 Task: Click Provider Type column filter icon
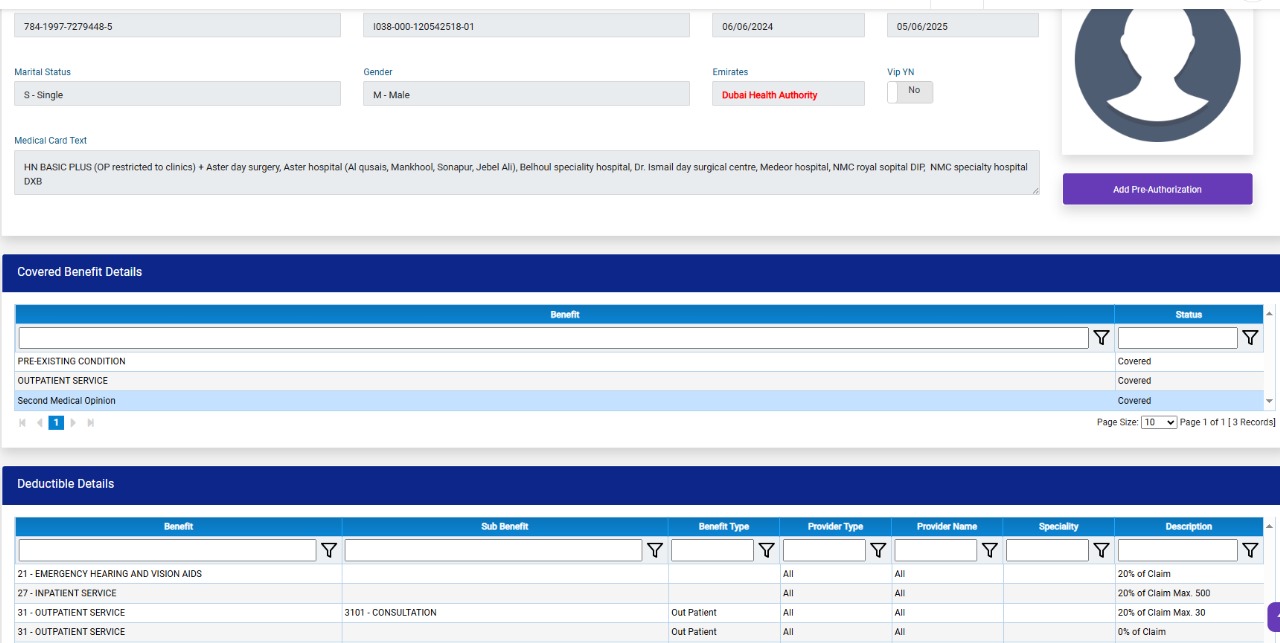(878, 550)
